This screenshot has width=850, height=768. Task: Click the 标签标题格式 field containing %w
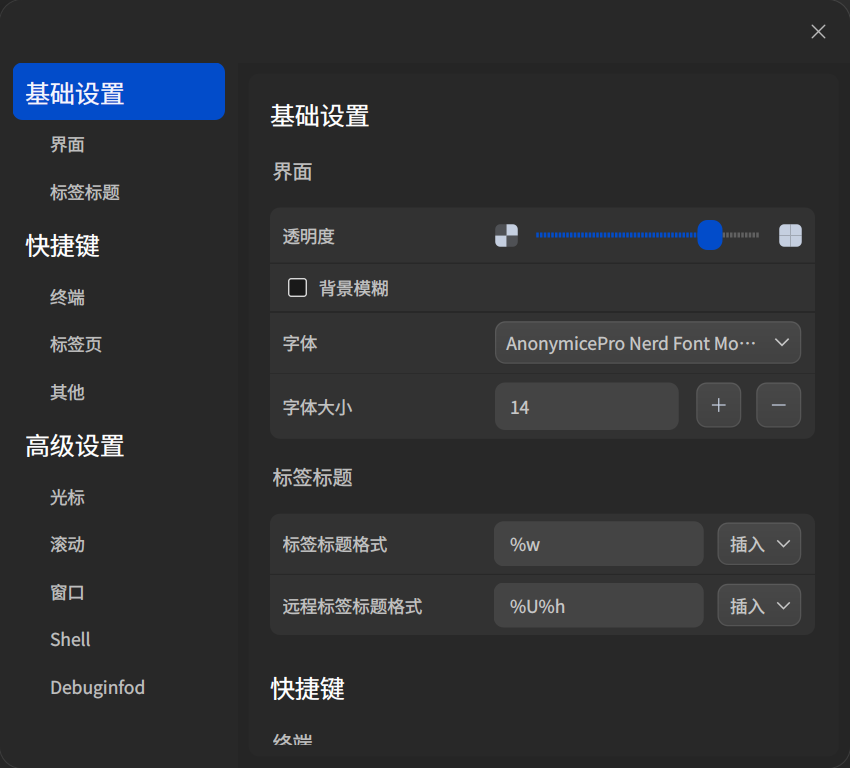[598, 544]
